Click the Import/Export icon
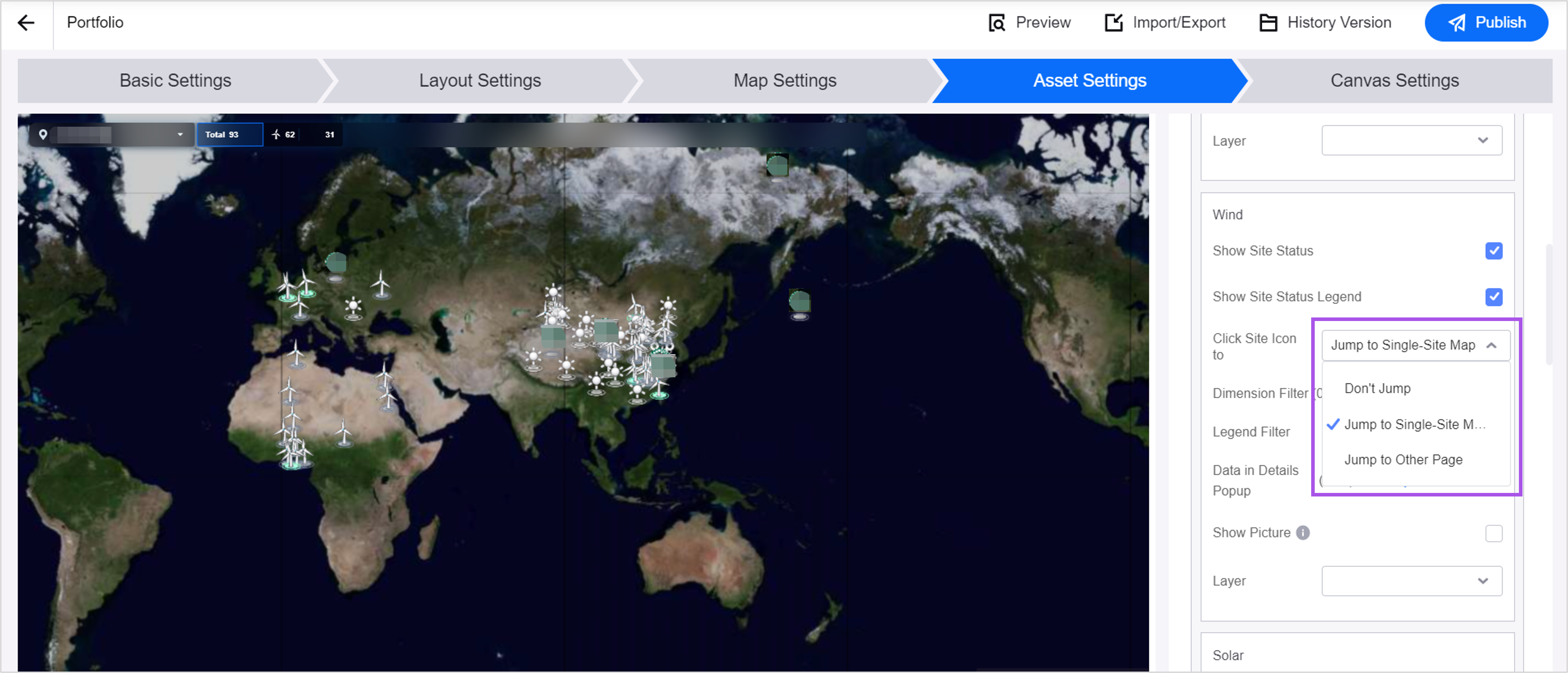1568x673 pixels. point(1113,23)
